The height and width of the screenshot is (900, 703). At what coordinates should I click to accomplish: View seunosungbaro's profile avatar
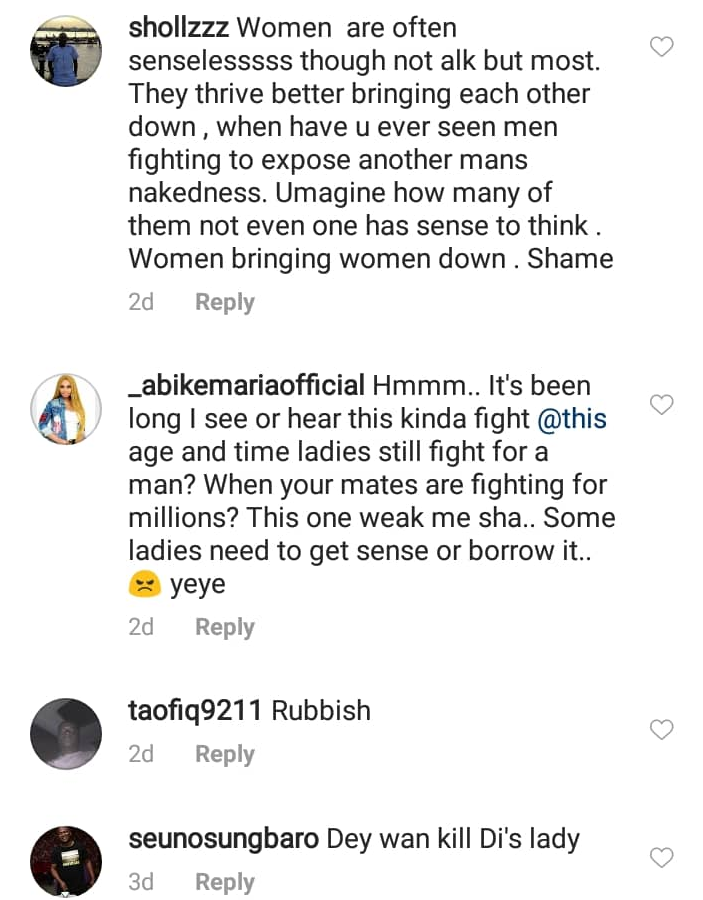pos(66,861)
